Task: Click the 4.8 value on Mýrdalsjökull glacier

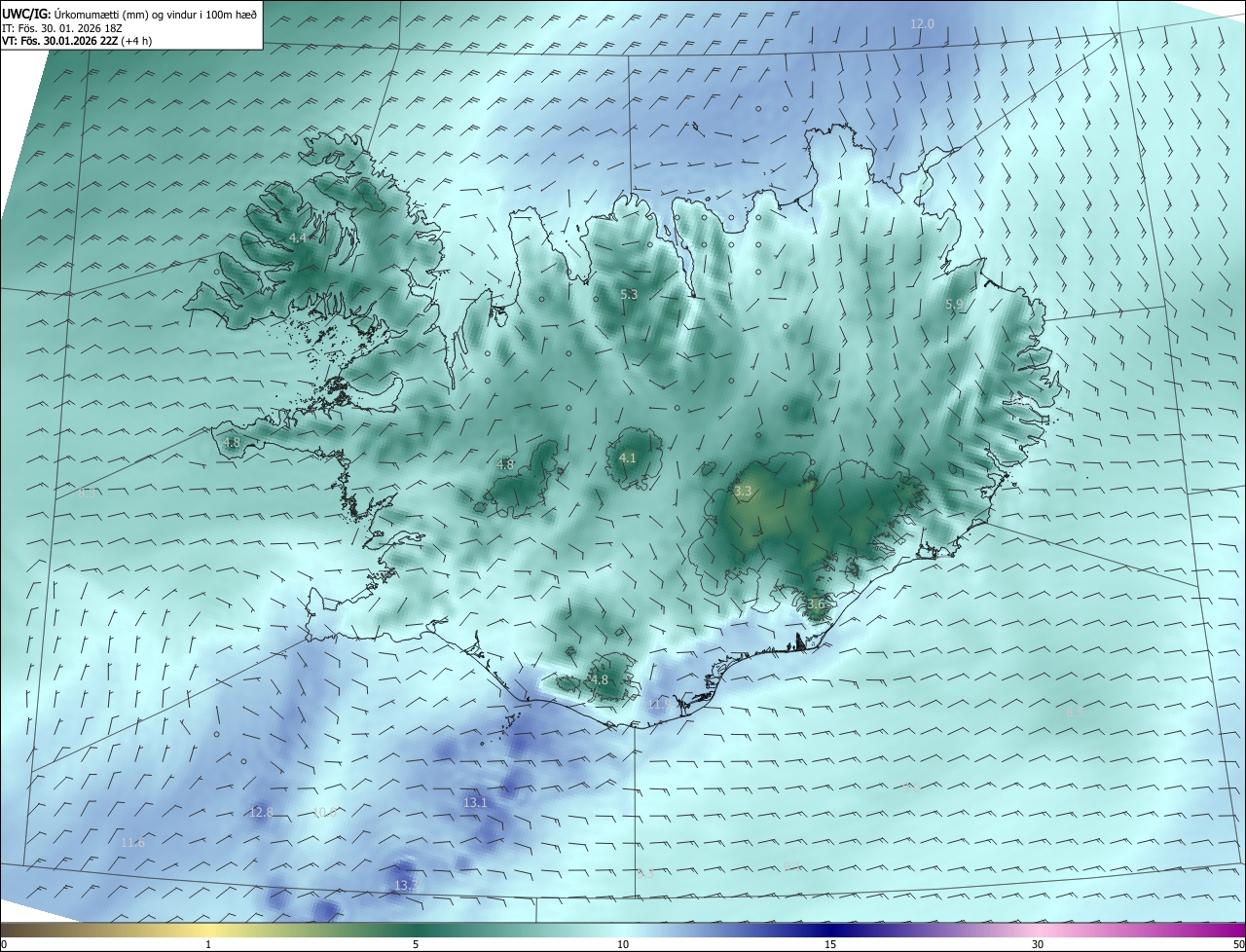Action: (600, 679)
